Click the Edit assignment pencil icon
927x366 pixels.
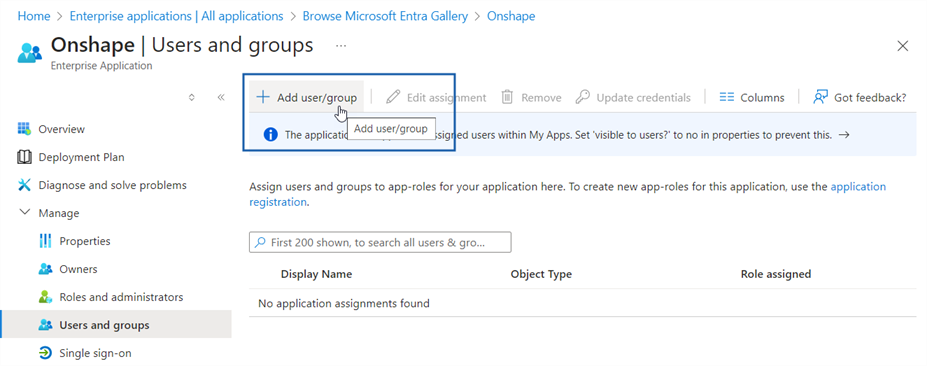tap(393, 97)
